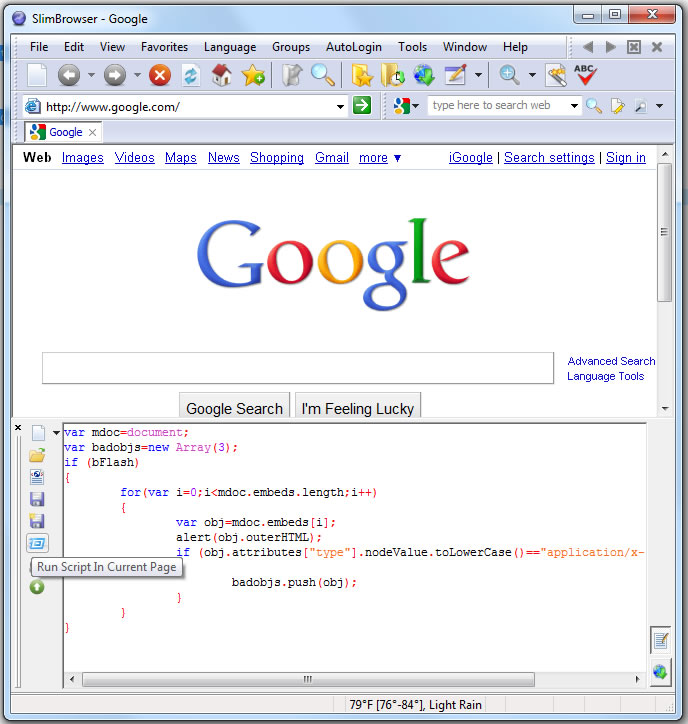Open the search engine selector dropdown
Viewport: 688px width, 724px height.
416,106
